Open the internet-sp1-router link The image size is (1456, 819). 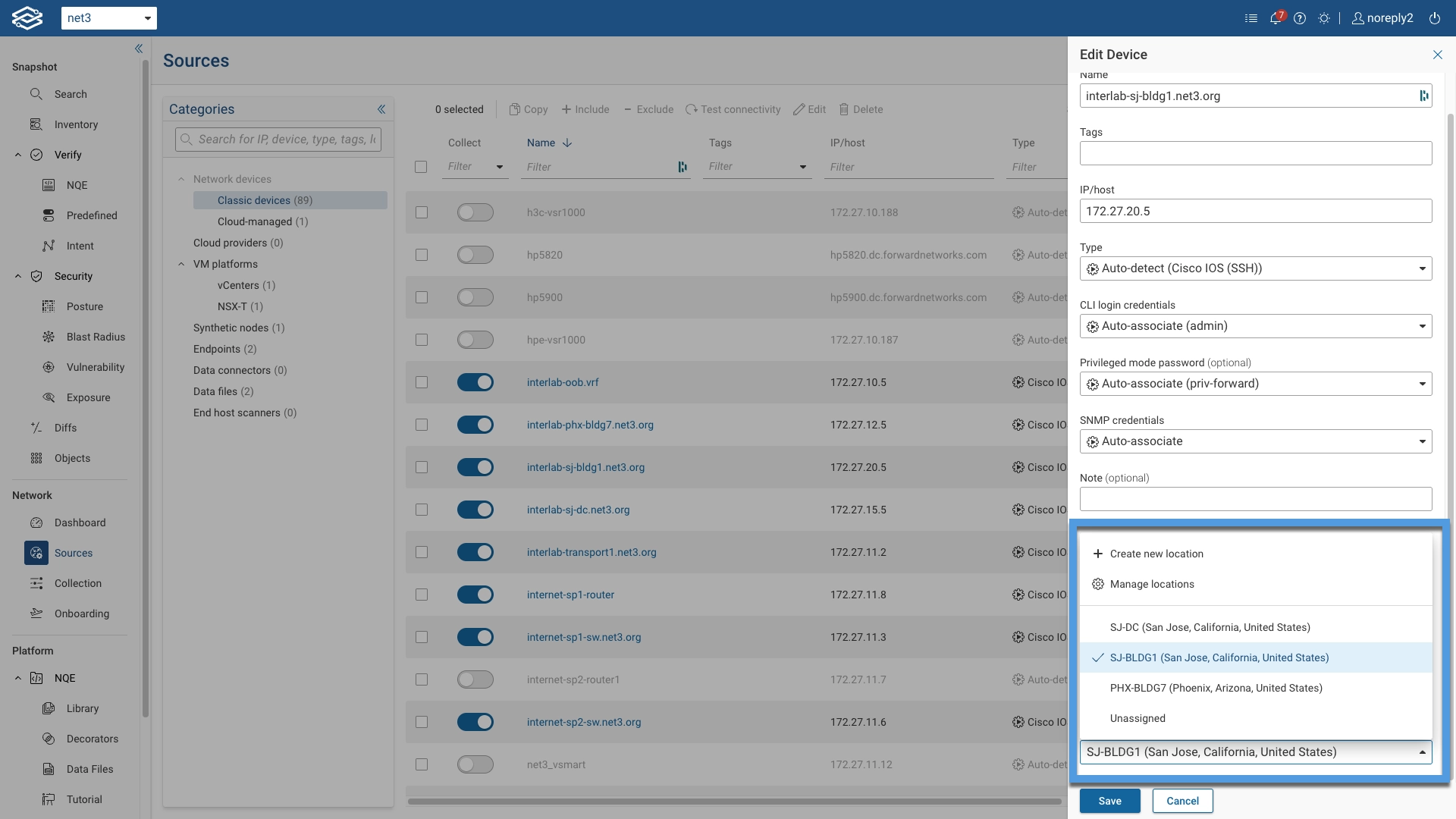(570, 595)
